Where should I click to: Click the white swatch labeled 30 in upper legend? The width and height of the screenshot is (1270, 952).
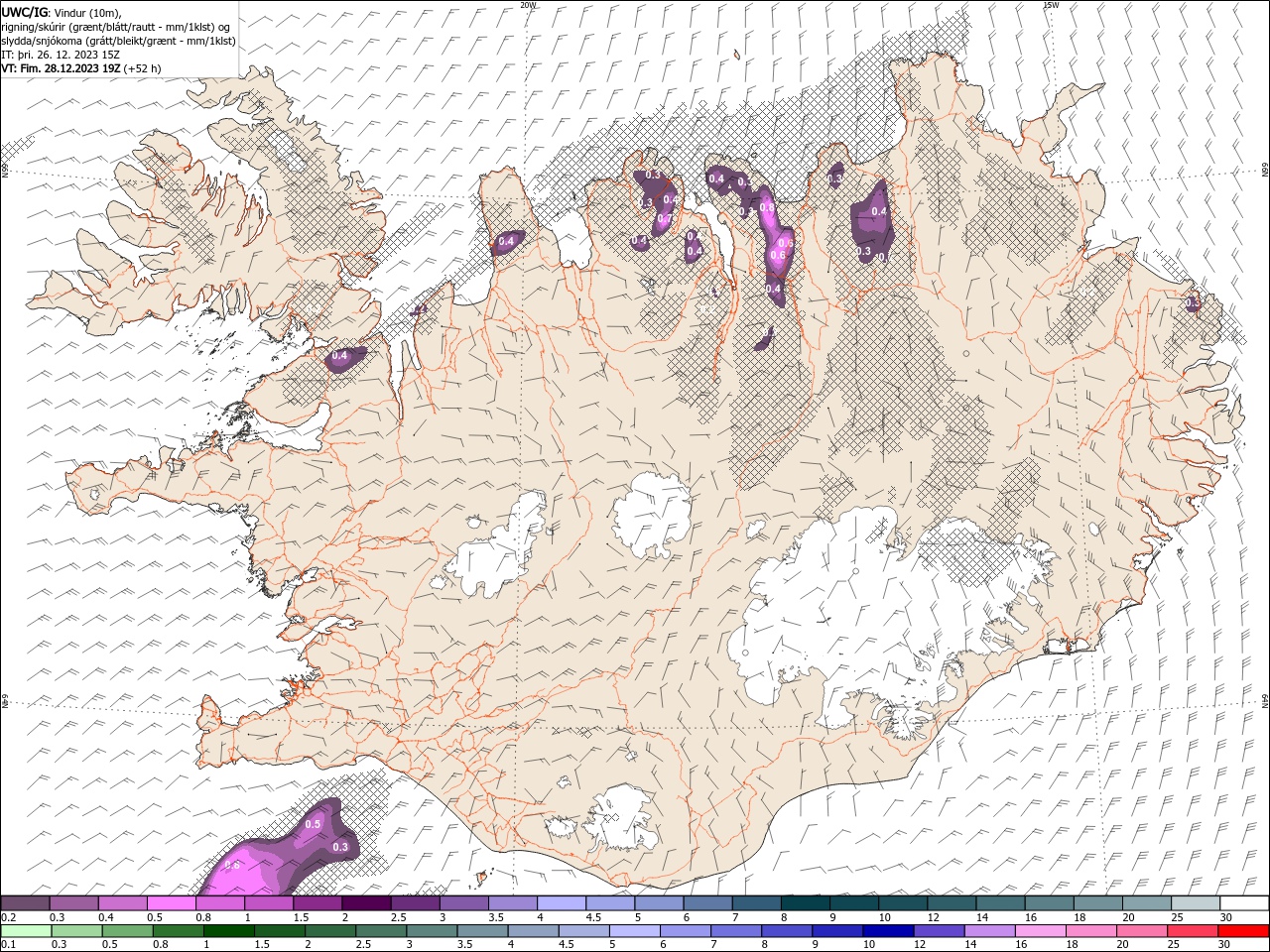pos(1244,902)
